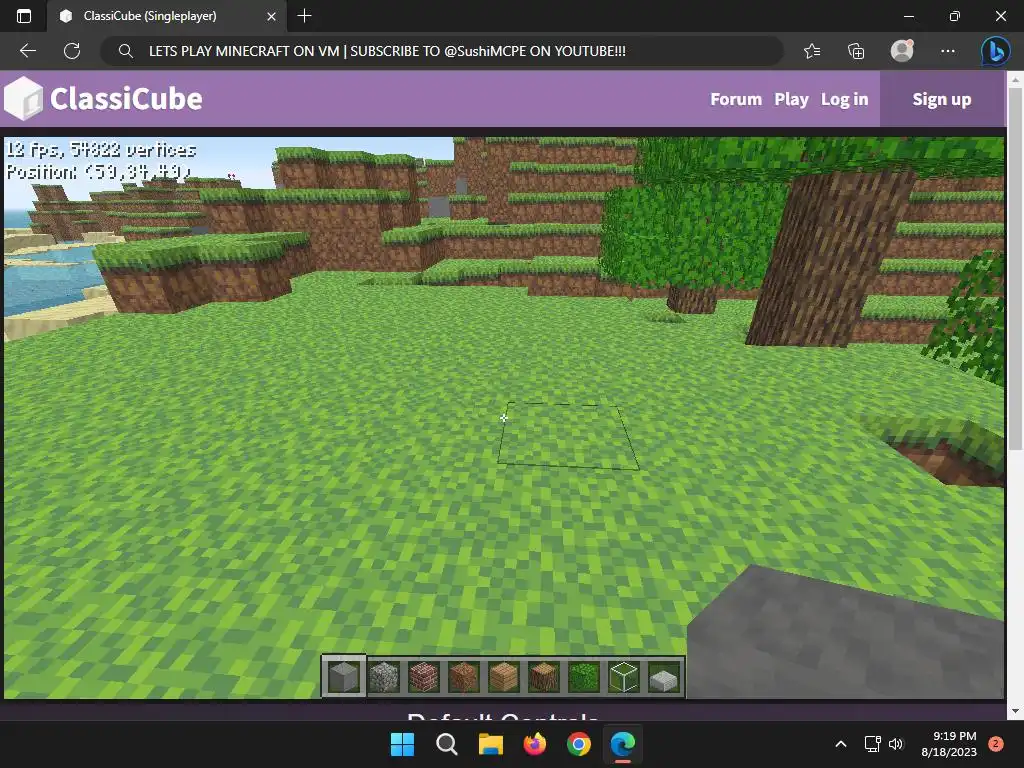
Task: Show hidden system tray icons
Action: pyautogui.click(x=841, y=744)
